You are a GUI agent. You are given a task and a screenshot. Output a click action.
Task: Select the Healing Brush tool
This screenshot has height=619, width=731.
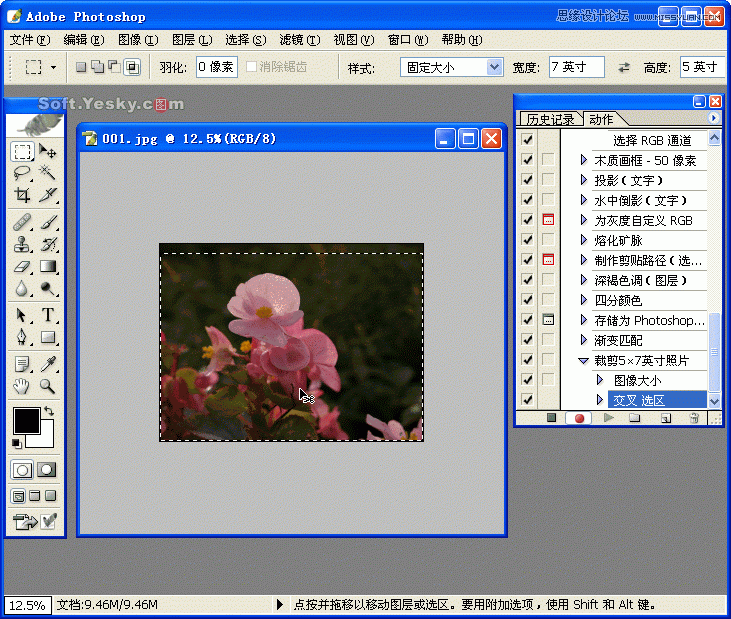click(22, 222)
